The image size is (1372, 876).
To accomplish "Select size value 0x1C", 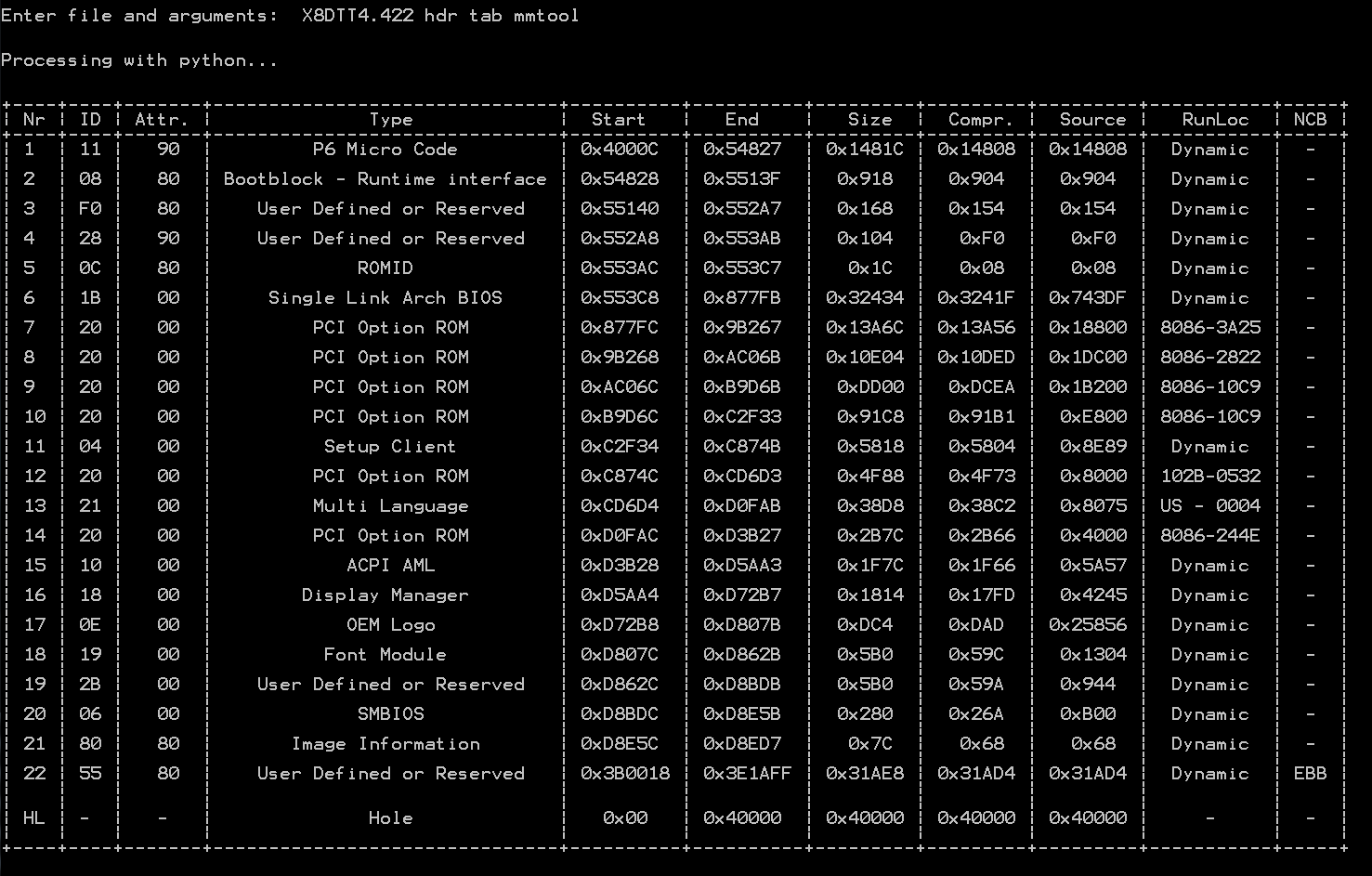I will point(869,268).
